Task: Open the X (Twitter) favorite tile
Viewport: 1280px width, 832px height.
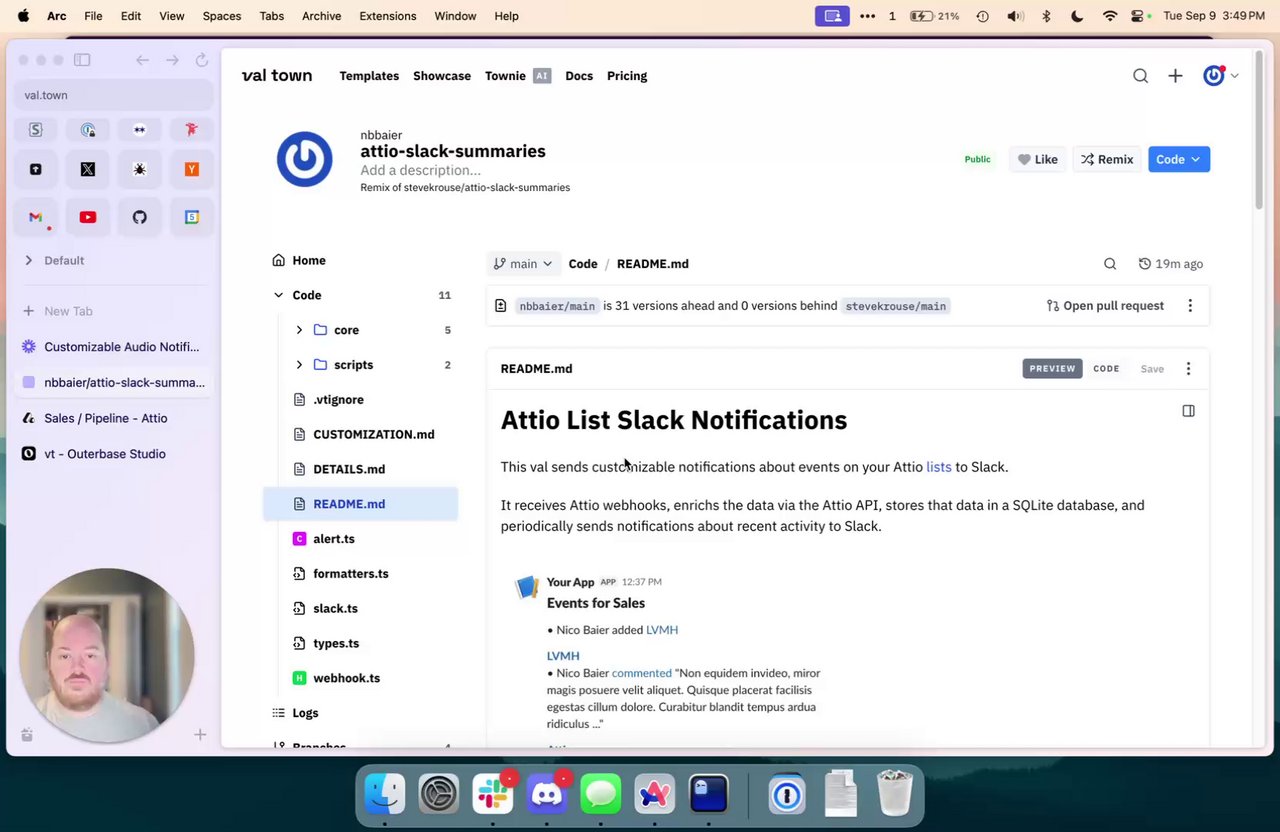Action: (x=88, y=170)
